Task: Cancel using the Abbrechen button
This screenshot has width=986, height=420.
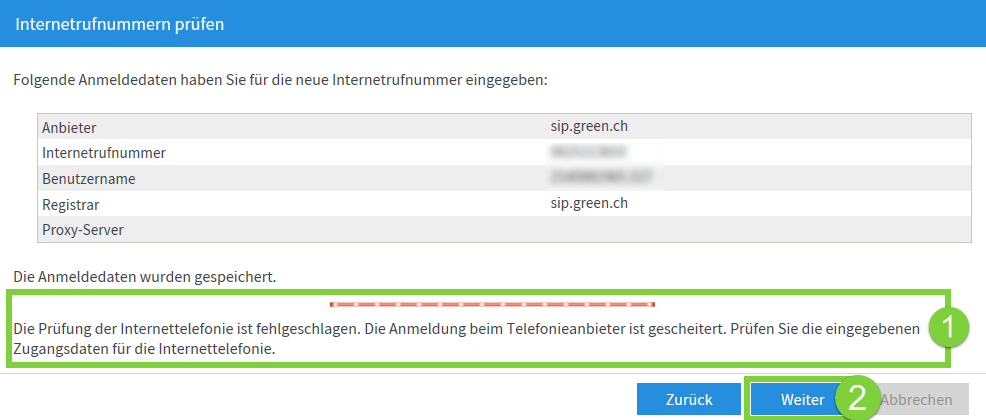Action: 917,399
